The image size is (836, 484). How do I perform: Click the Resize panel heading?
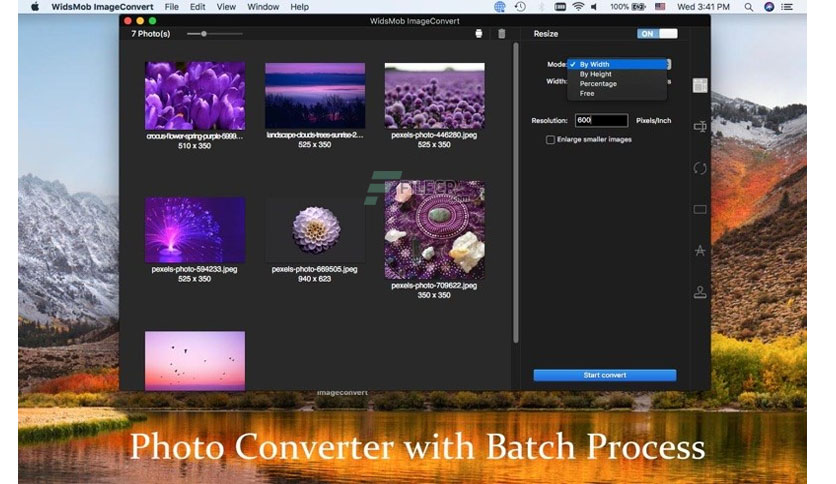click(546, 34)
